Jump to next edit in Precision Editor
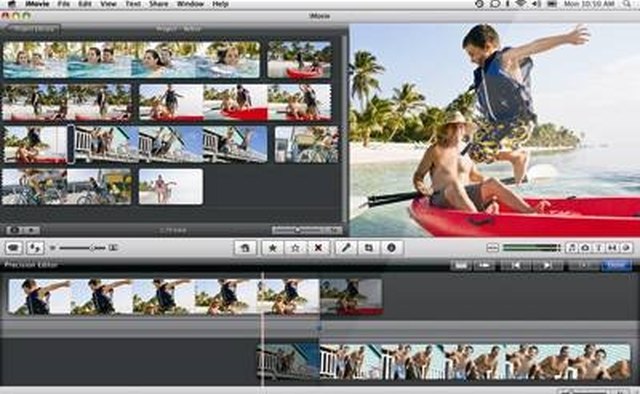 [547, 265]
